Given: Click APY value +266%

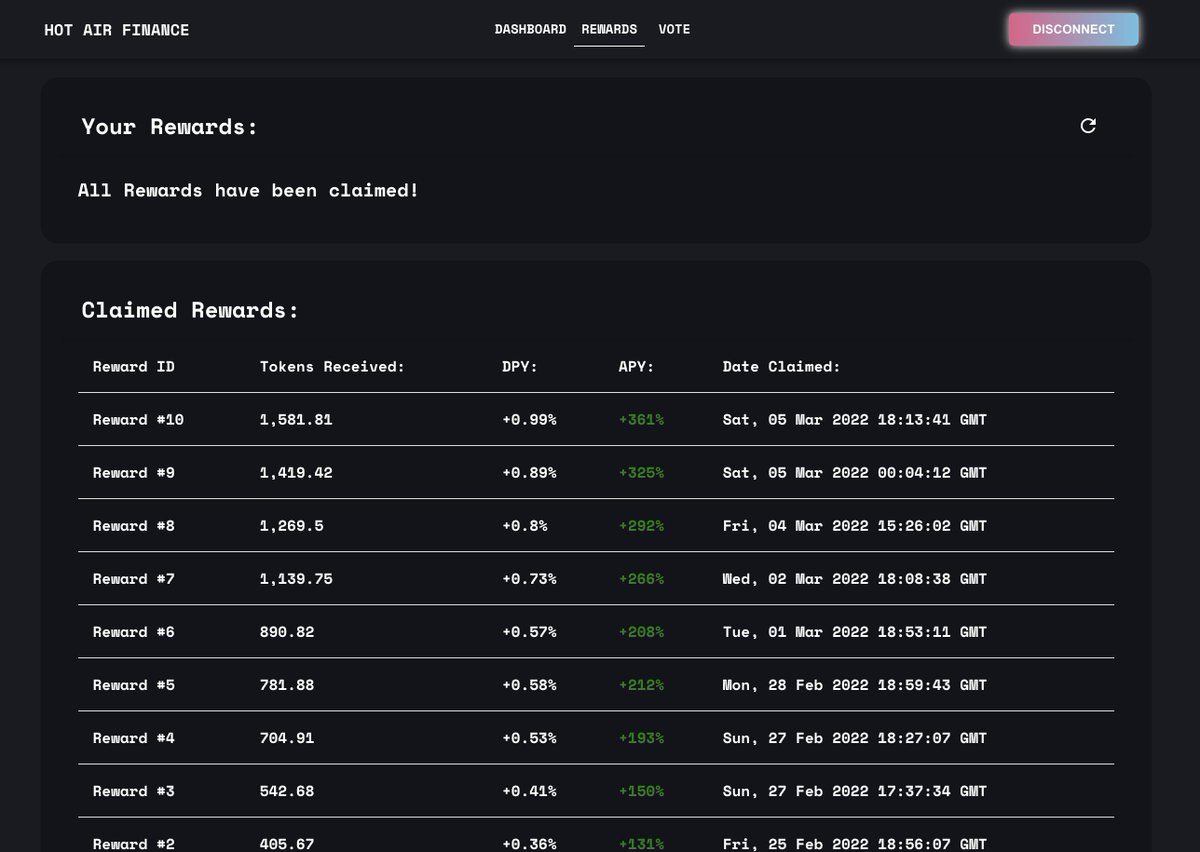Looking at the screenshot, I should (x=641, y=579).
